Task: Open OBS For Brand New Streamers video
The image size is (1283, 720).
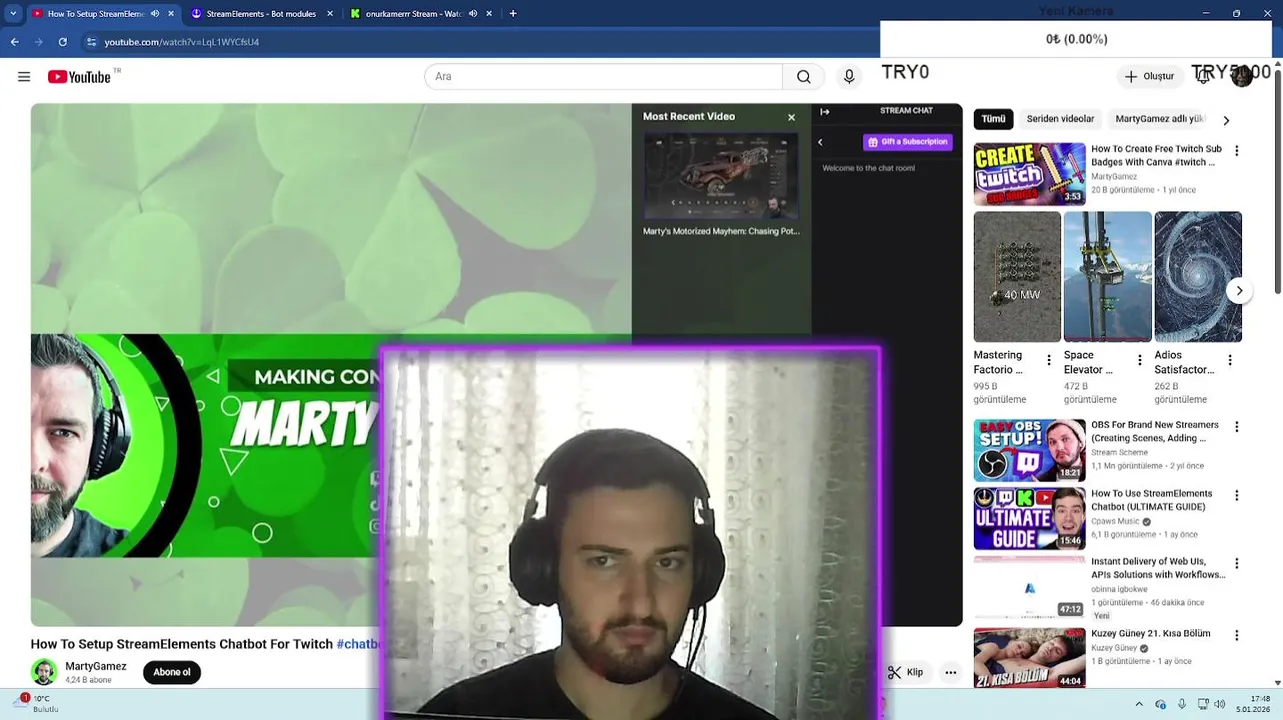Action: tap(1029, 450)
